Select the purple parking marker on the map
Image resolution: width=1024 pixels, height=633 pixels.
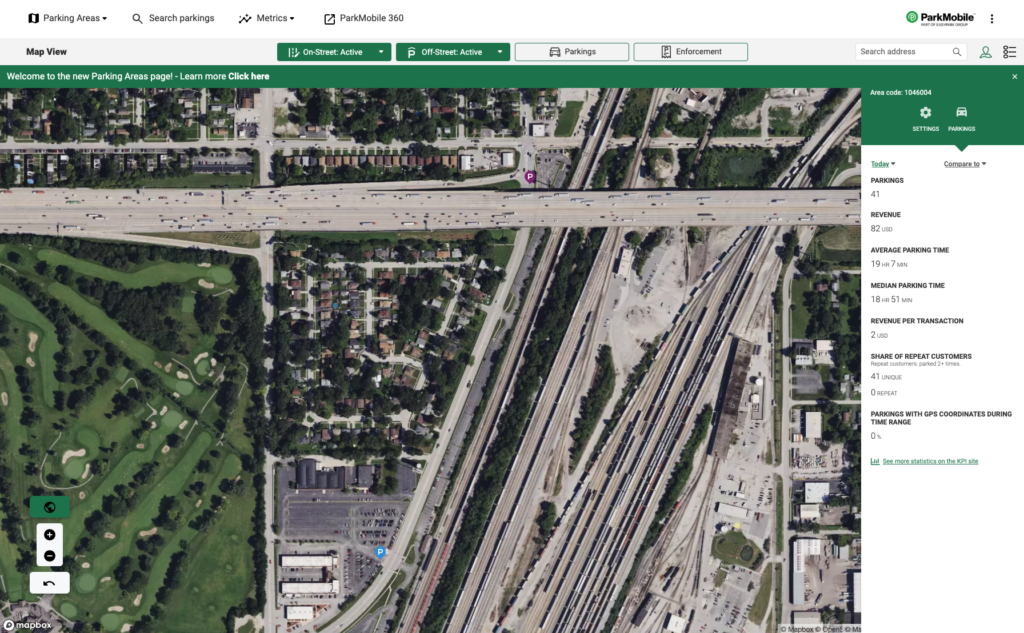coord(529,176)
